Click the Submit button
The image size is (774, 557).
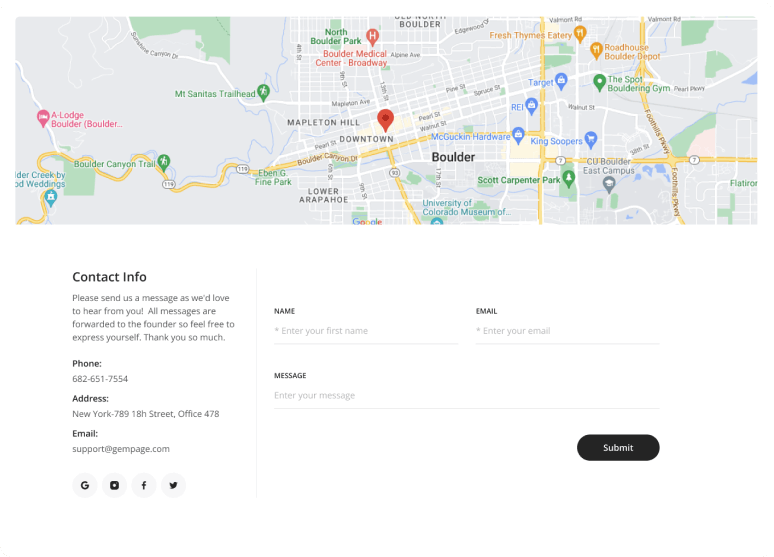(618, 447)
